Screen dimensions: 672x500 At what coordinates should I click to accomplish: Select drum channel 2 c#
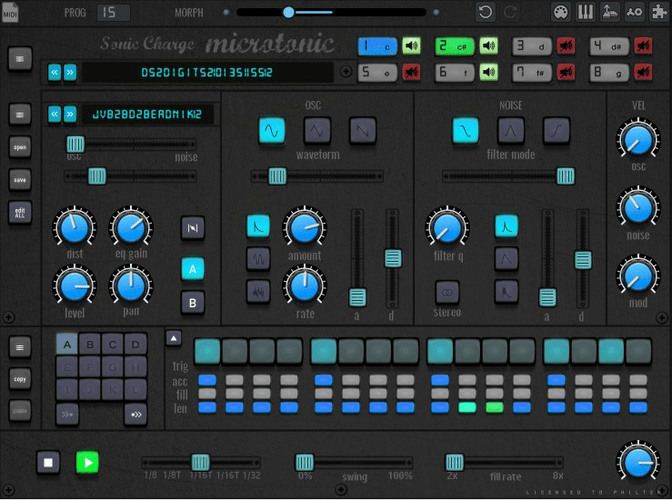pos(455,46)
